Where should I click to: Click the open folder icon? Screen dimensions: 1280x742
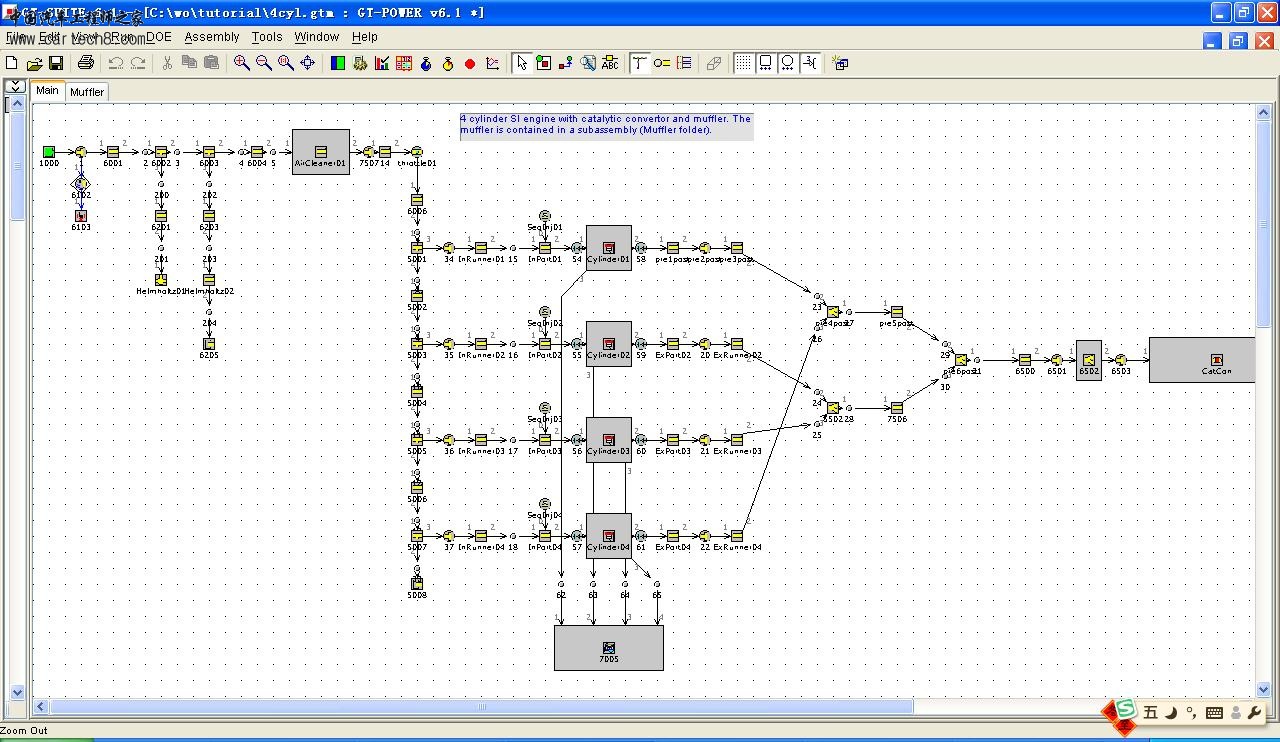[34, 63]
